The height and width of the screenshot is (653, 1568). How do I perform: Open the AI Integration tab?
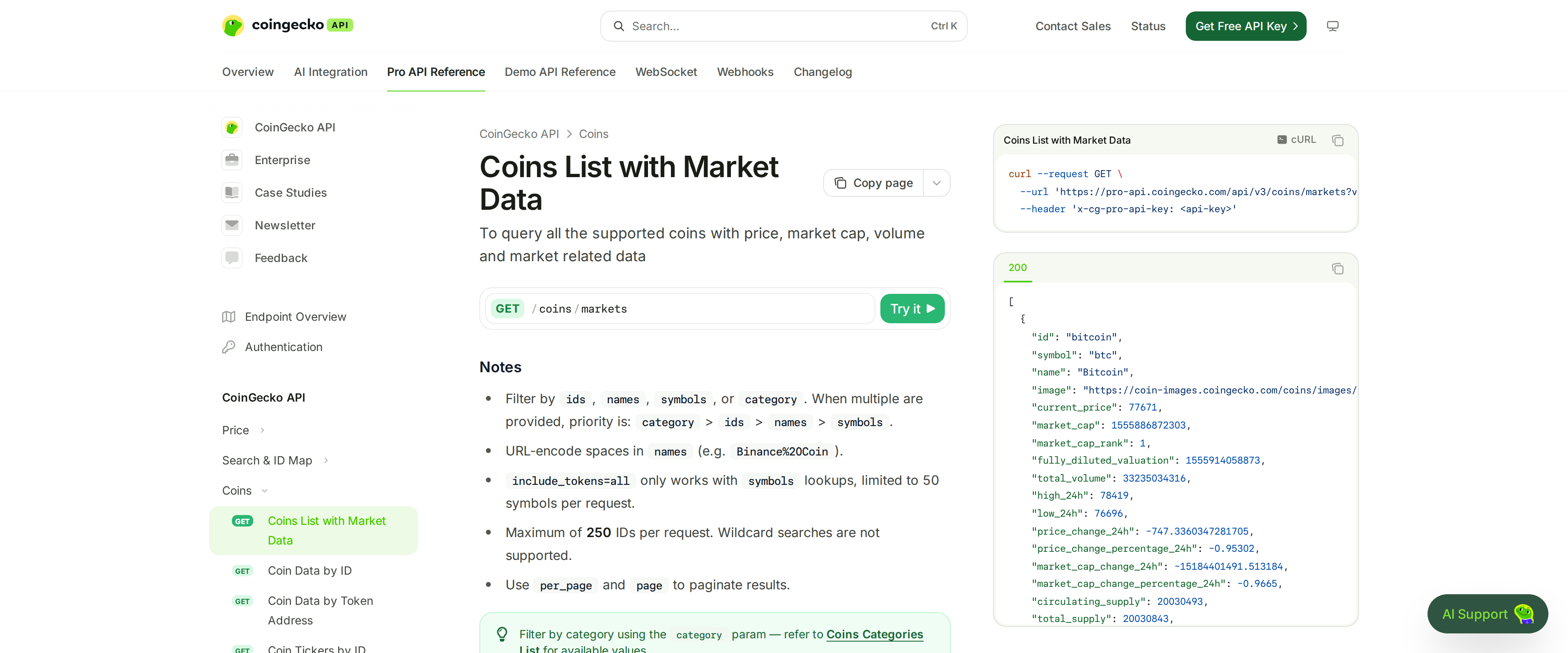(330, 72)
